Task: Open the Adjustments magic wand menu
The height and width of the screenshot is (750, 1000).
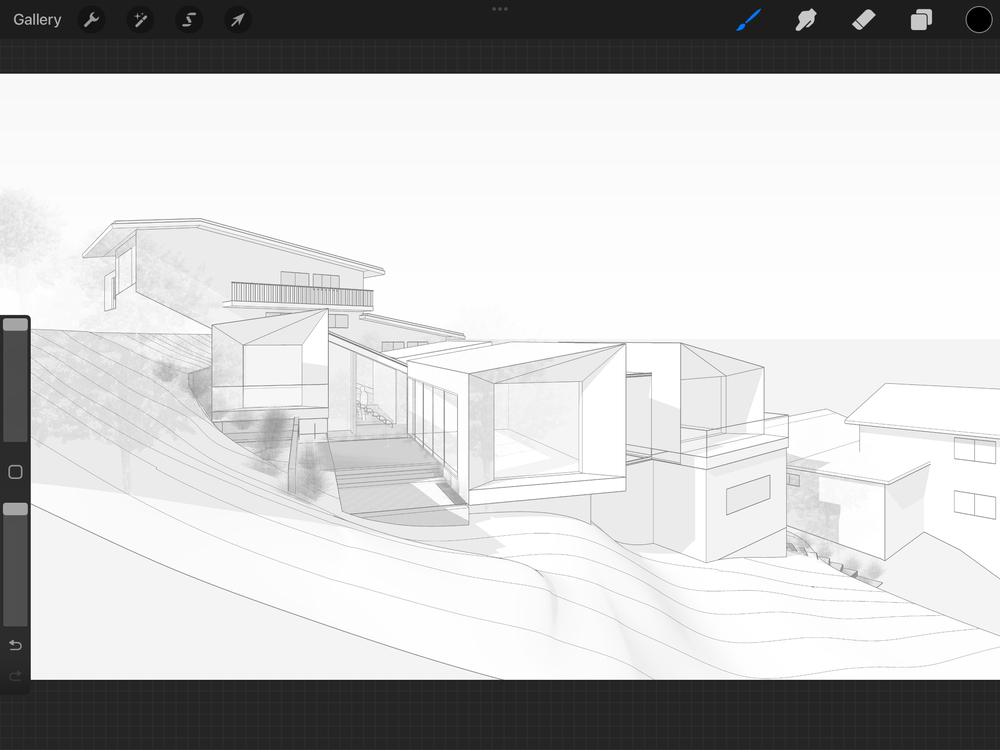Action: [x=140, y=19]
